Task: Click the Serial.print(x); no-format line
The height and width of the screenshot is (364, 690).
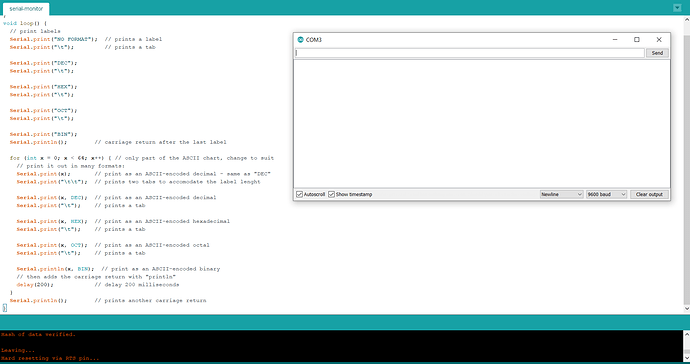Action: pyautogui.click(x=143, y=174)
